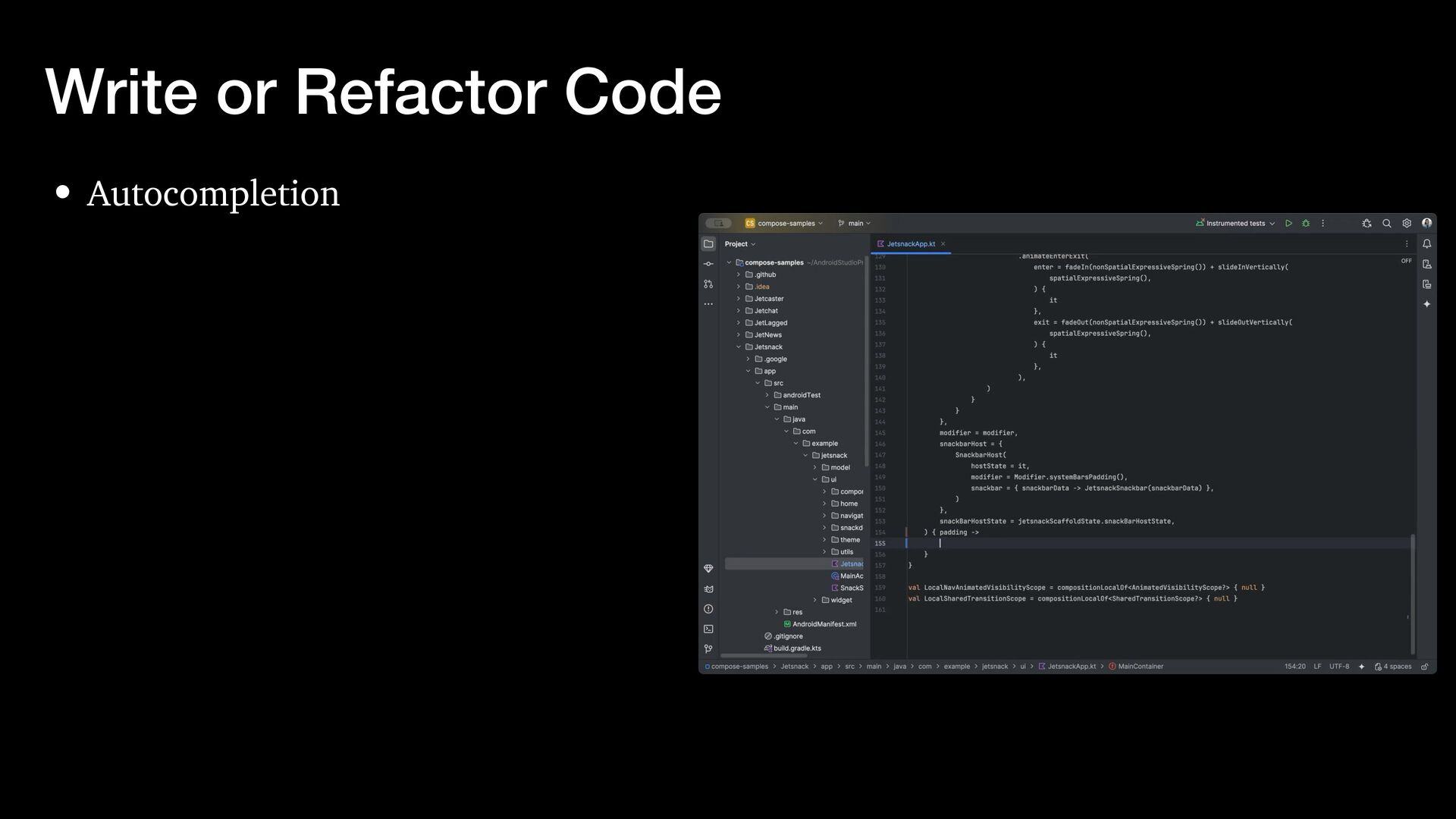Click MainContainer in the breadcrumb bar
This screenshot has width=1456, height=819.
tap(1140, 667)
